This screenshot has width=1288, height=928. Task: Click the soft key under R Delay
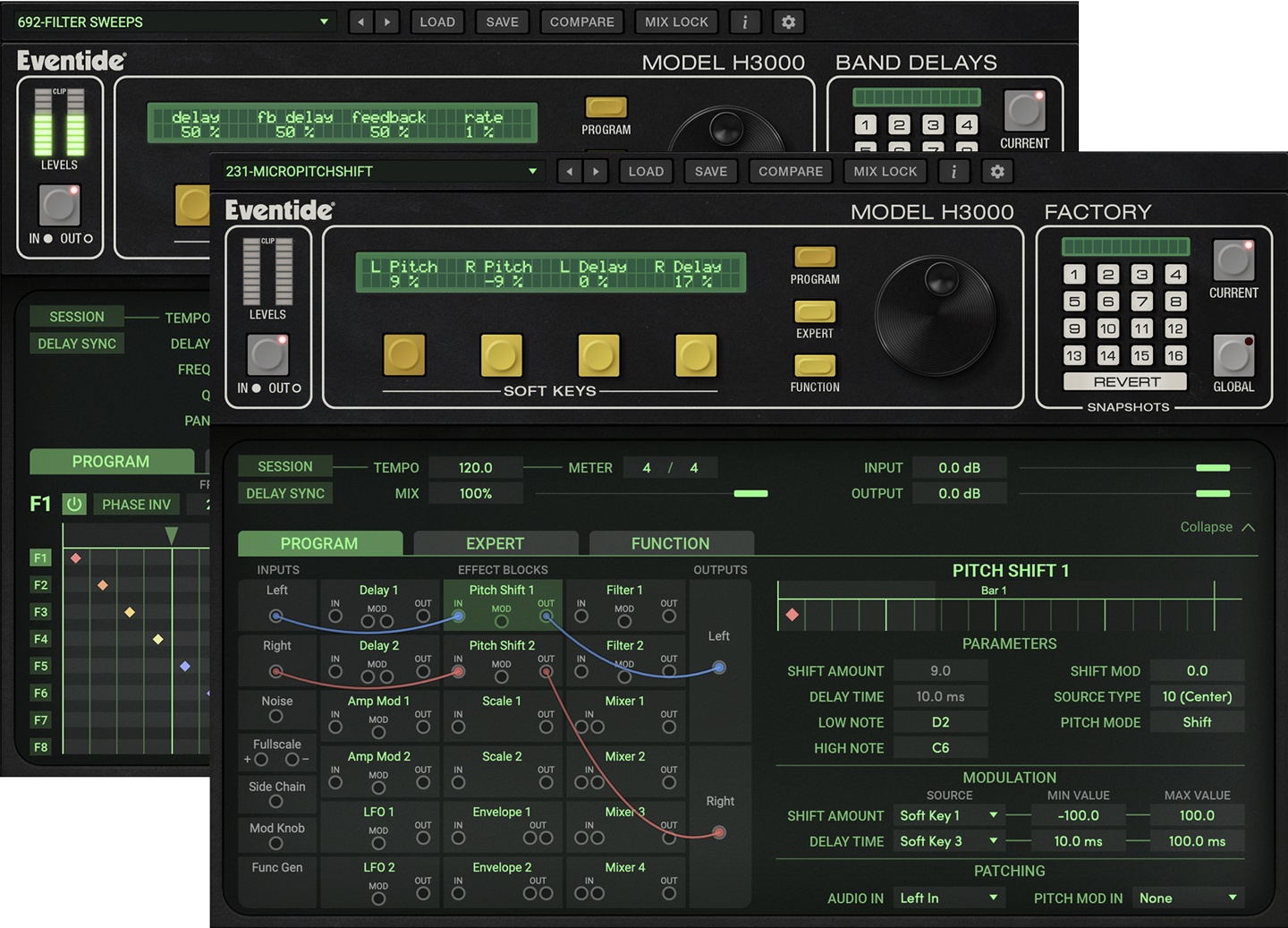696,355
